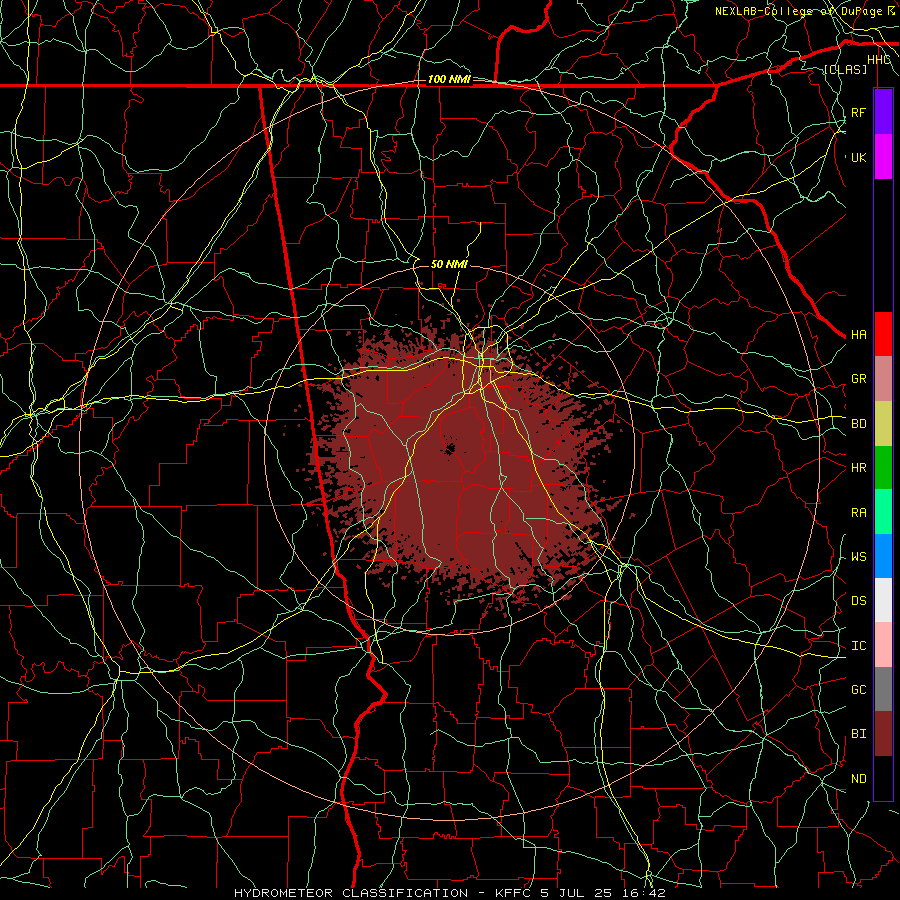Image resolution: width=900 pixels, height=900 pixels.
Task: Click the UK magenta legend swatch
Action: tap(883, 157)
